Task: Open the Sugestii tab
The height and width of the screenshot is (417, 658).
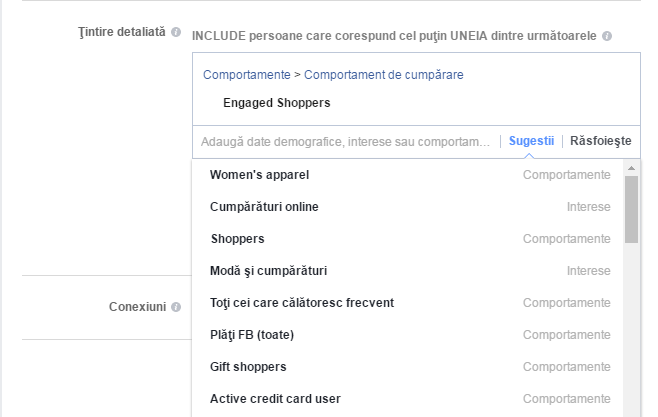Action: pos(531,141)
